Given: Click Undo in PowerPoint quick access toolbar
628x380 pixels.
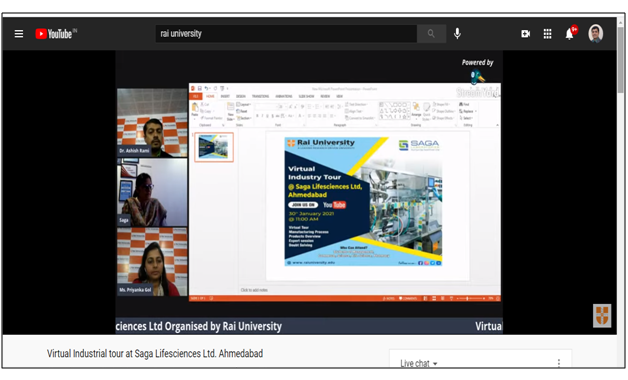Looking at the screenshot, I should click(x=206, y=88).
